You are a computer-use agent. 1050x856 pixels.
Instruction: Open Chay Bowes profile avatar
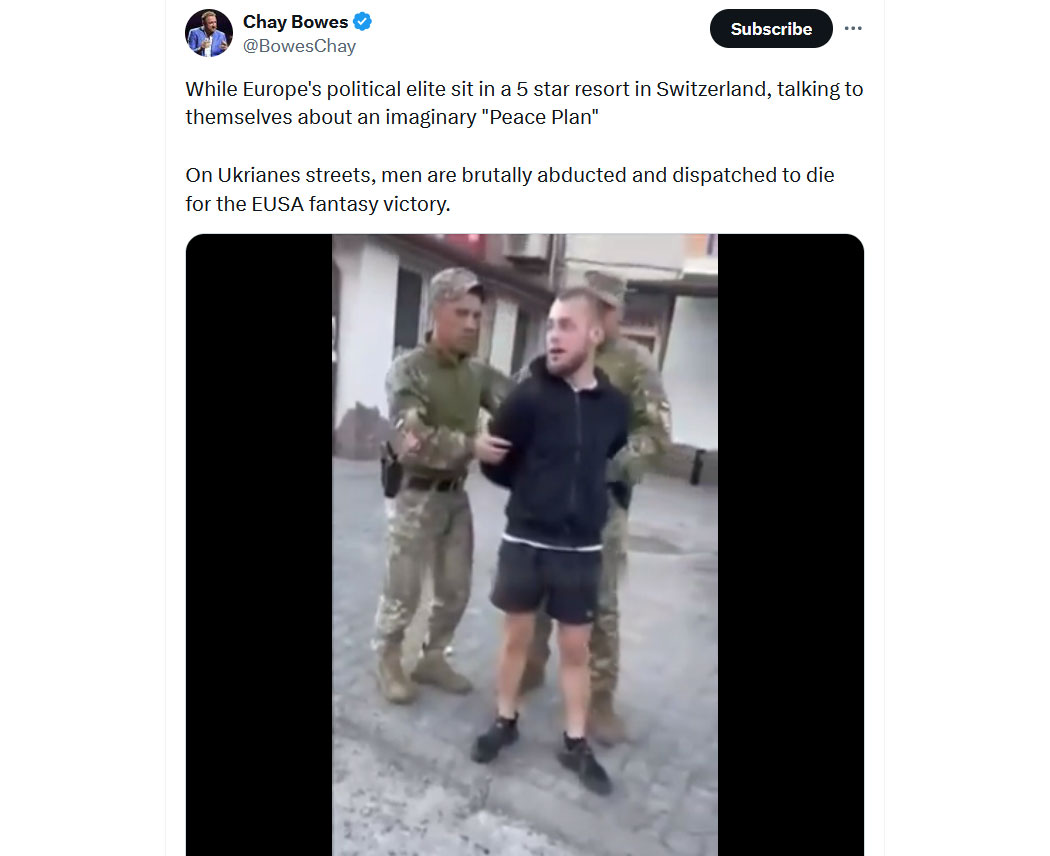point(209,33)
